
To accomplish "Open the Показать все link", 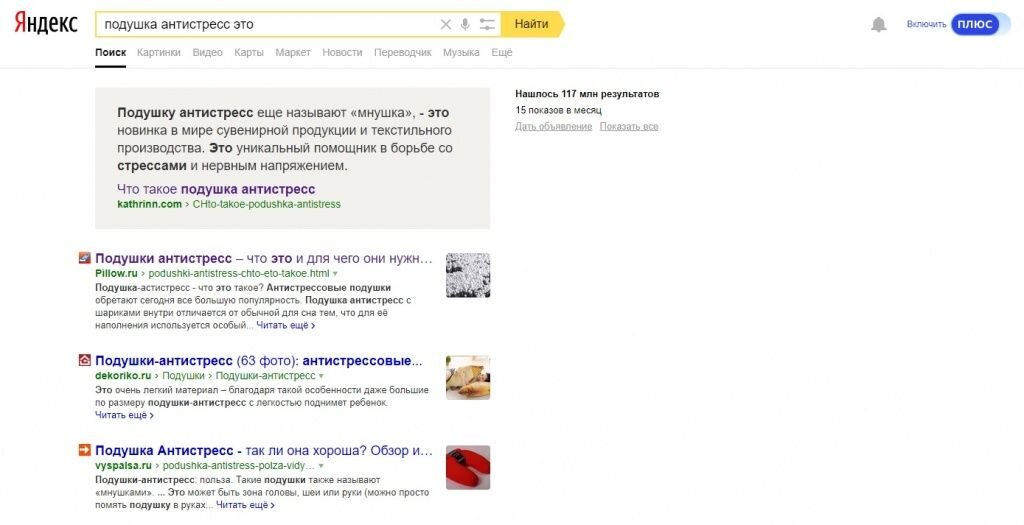I will click(629, 126).
